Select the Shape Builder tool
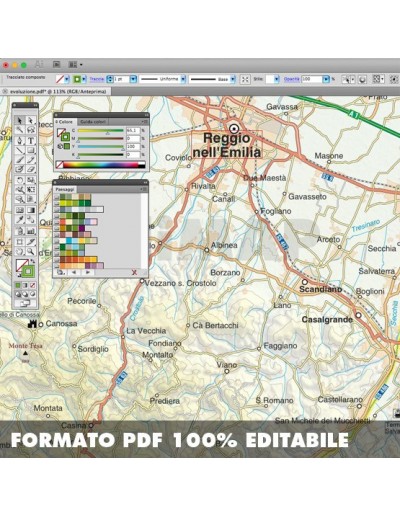400x517 pixels. [20, 199]
